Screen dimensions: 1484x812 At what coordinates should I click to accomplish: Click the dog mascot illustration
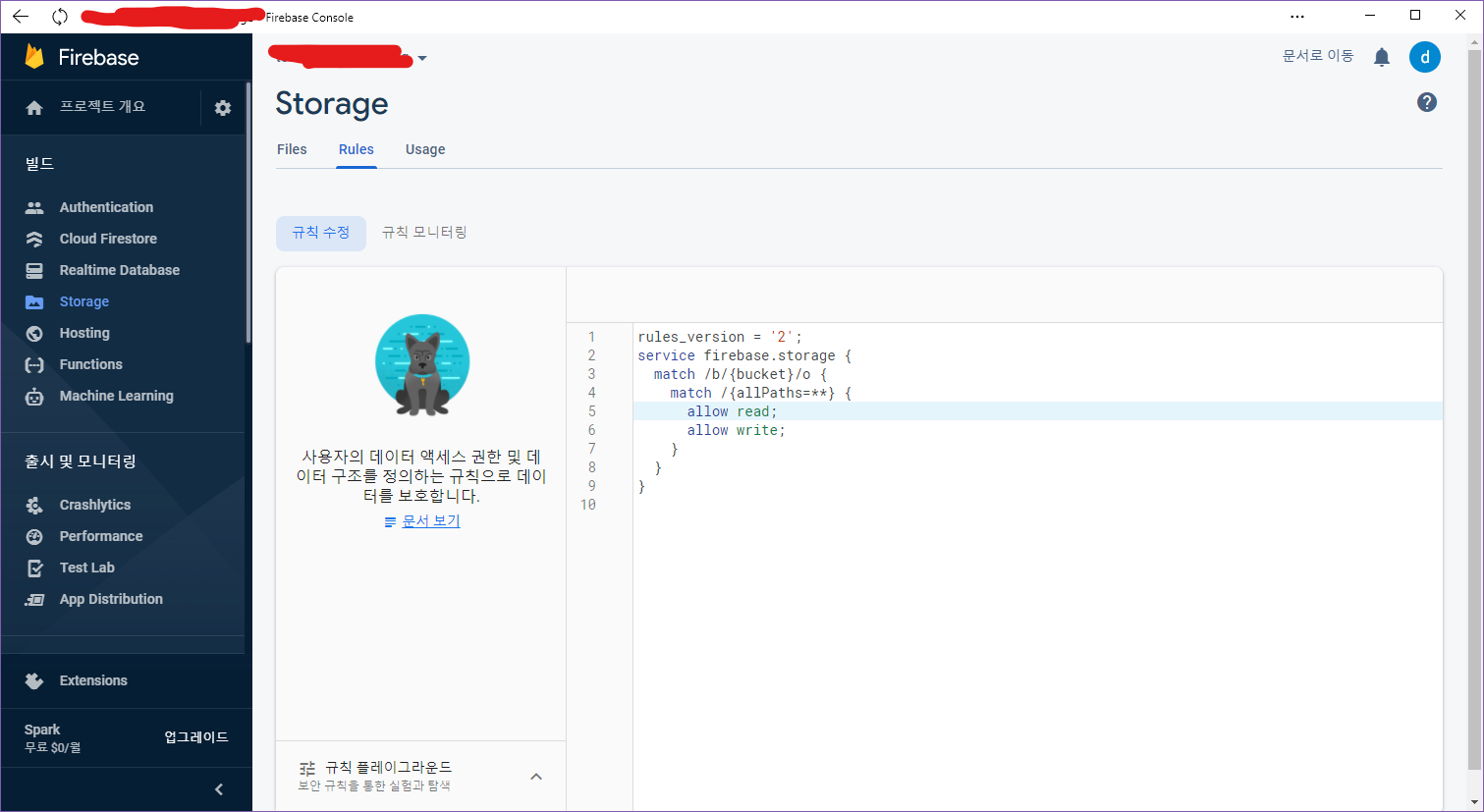tap(422, 365)
